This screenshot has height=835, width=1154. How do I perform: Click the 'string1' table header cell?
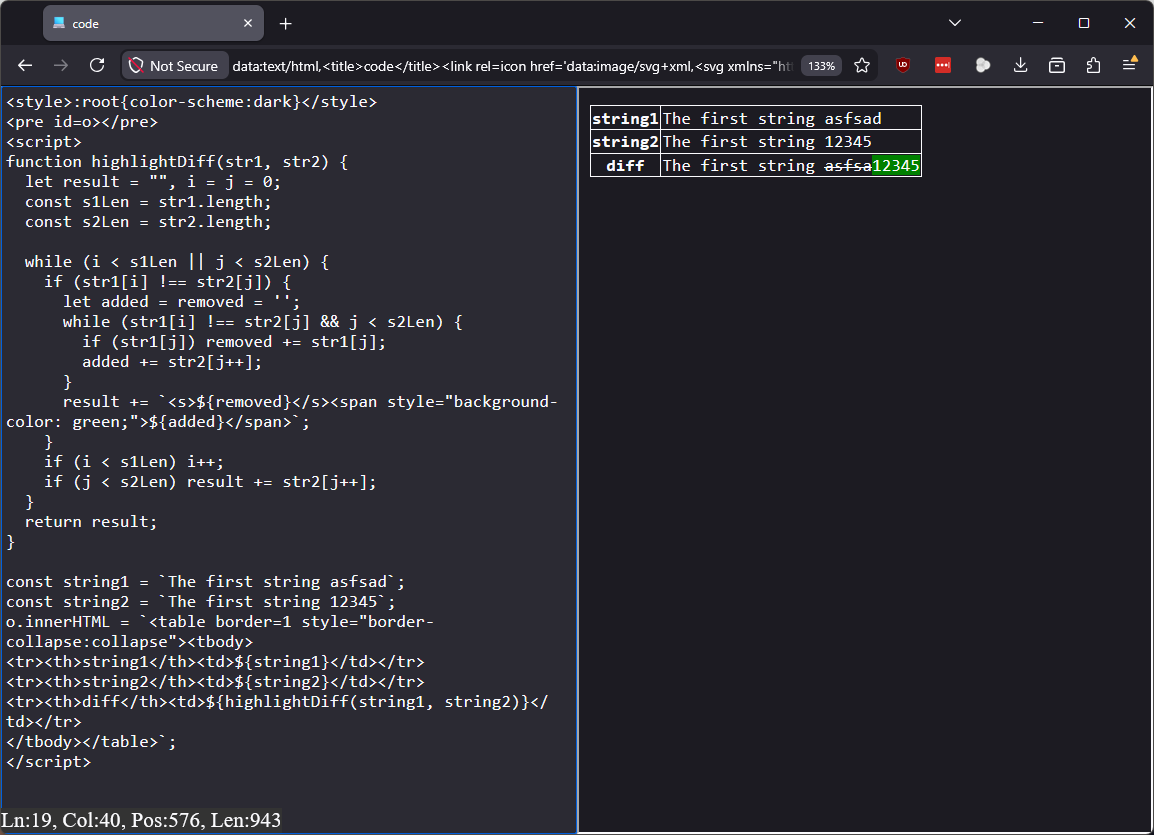[625, 118]
